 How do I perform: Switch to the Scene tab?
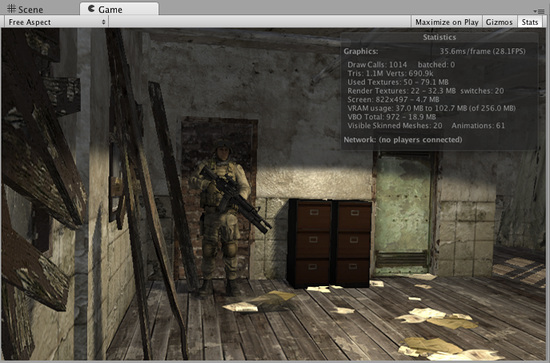coord(25,9)
